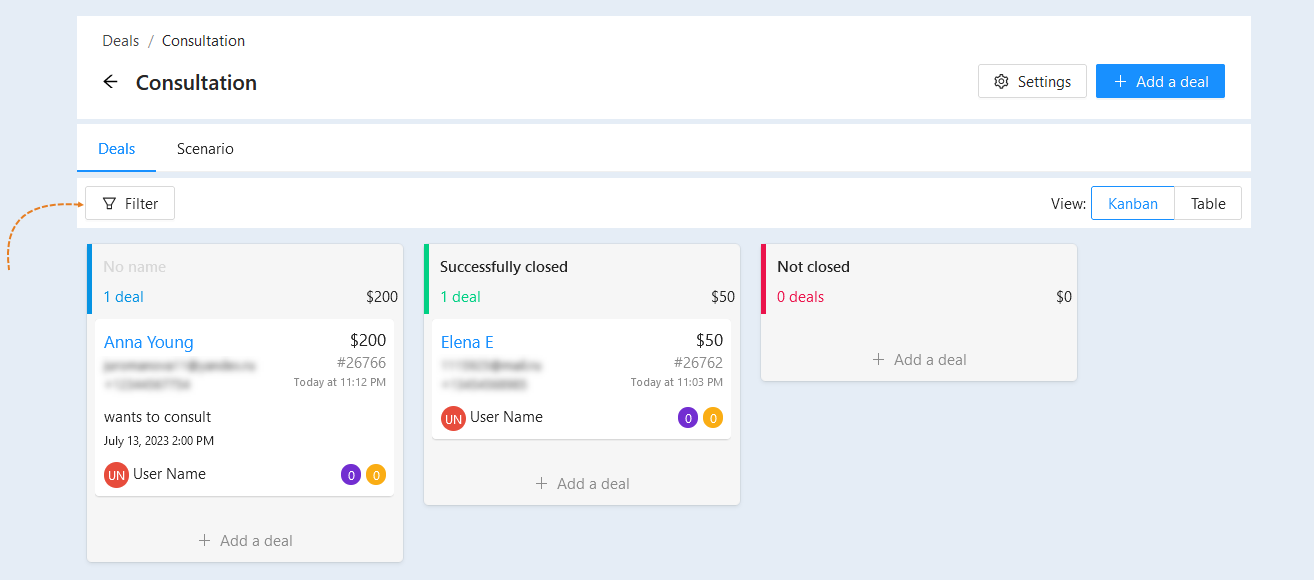The width and height of the screenshot is (1314, 580).
Task: Switch to Table view
Action: pyautogui.click(x=1207, y=204)
